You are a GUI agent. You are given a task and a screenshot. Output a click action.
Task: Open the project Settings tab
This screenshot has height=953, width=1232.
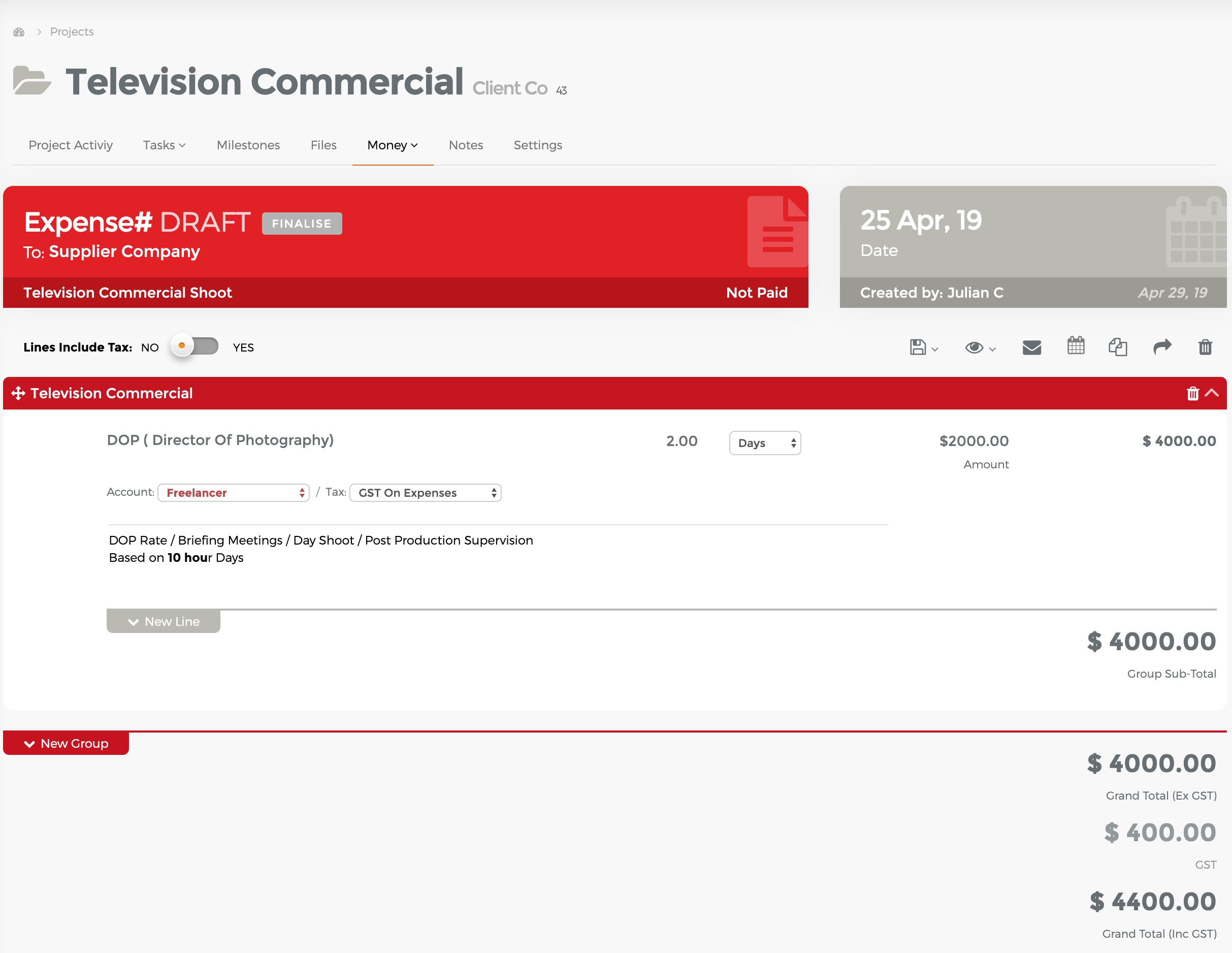(x=538, y=145)
